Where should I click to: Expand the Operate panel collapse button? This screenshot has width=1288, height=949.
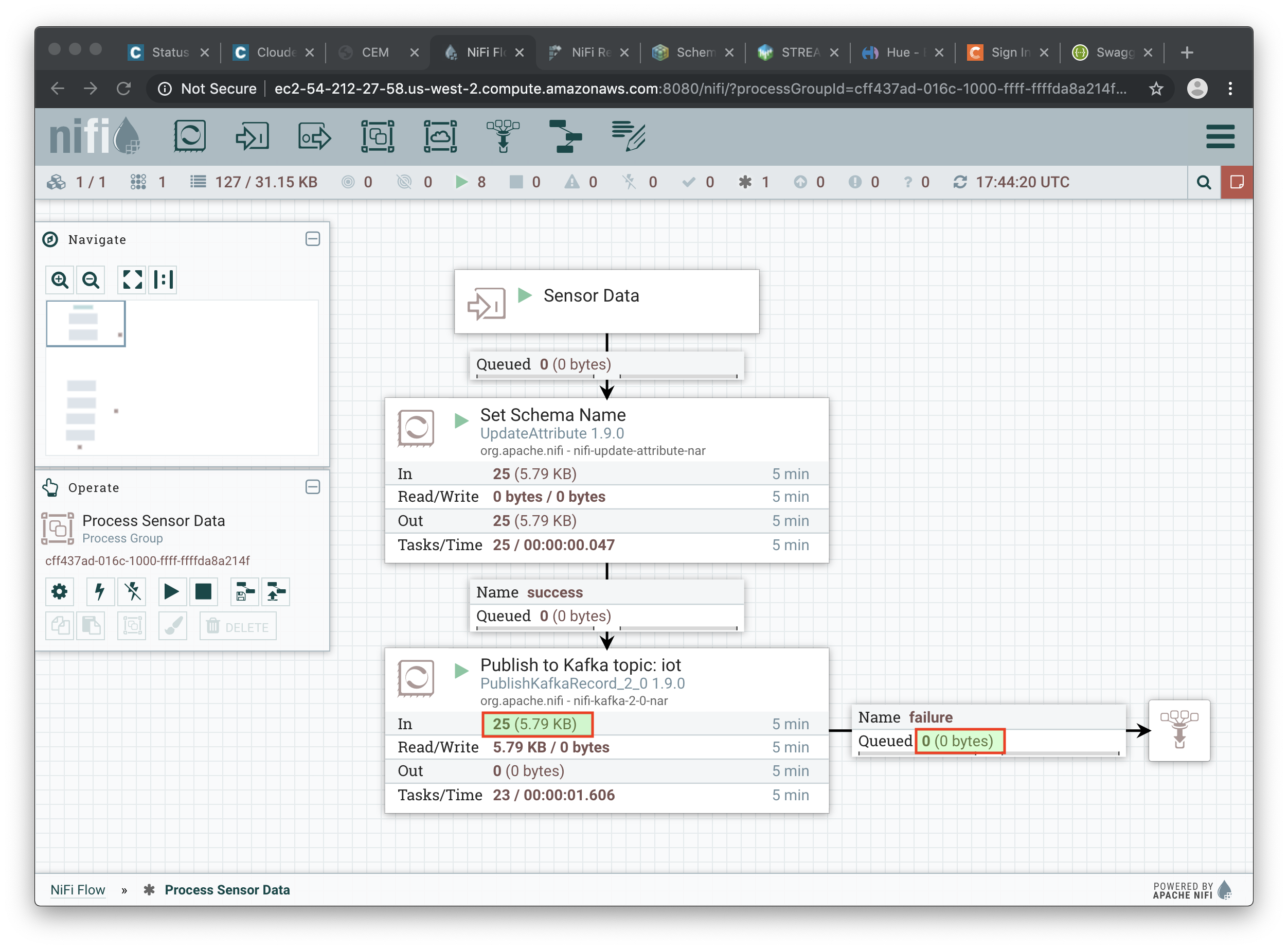[x=313, y=487]
